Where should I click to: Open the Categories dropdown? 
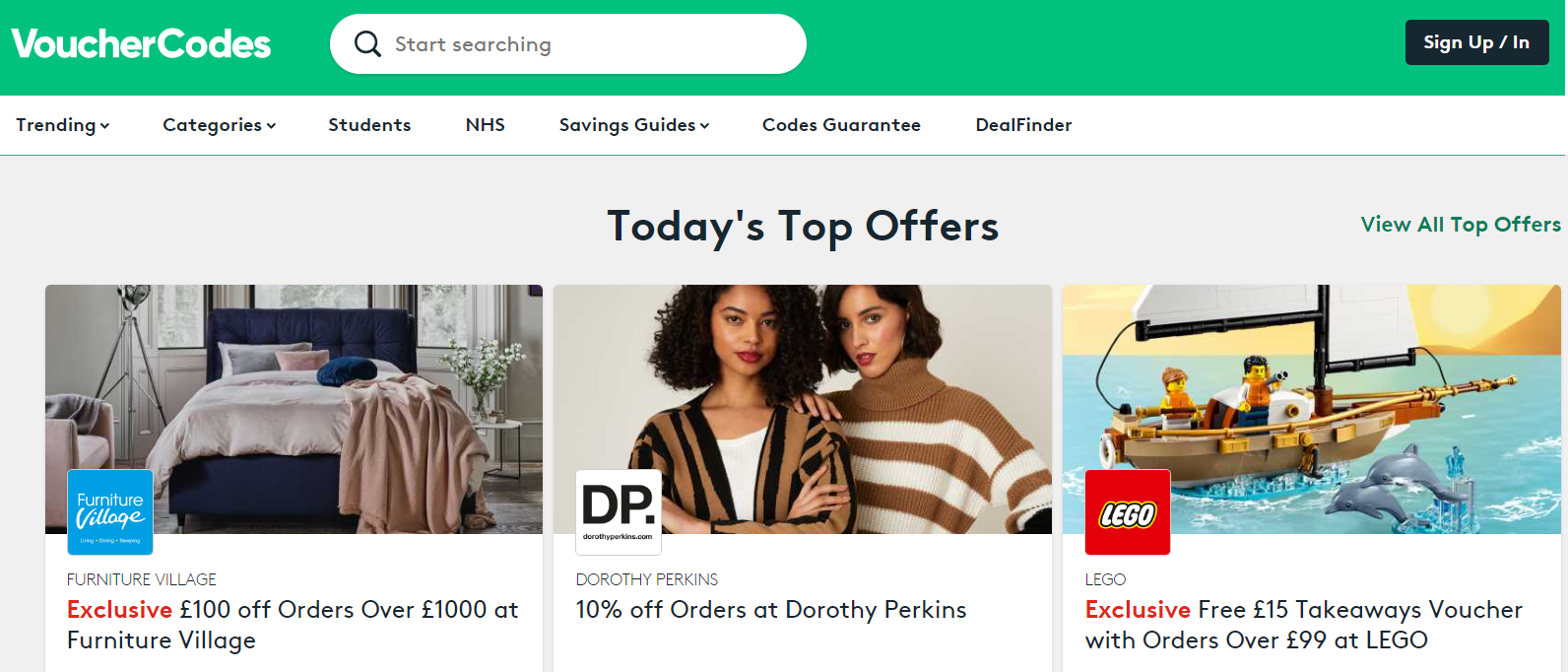(219, 125)
